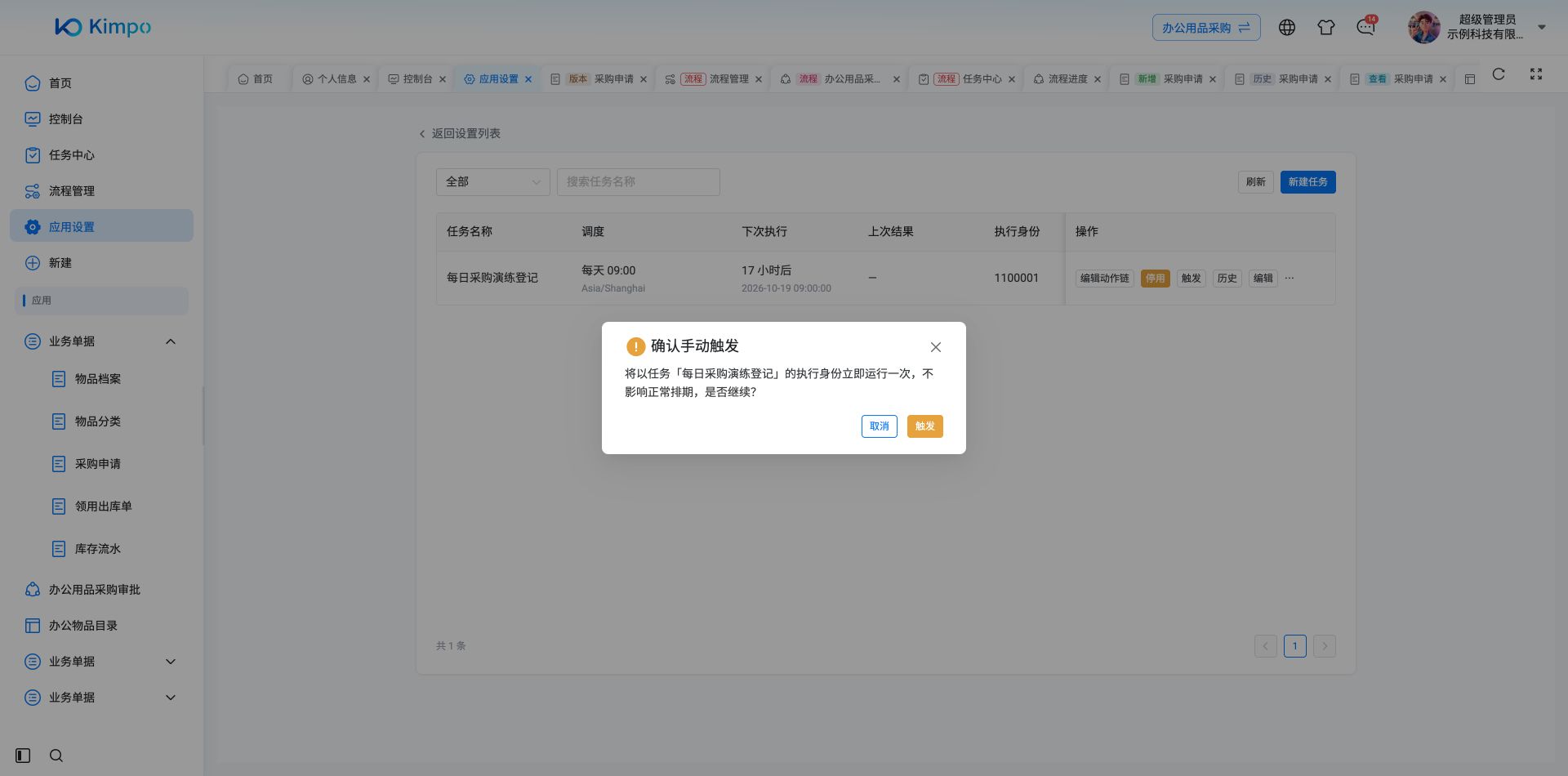Toggle fullscreen with the expand icon
The image size is (1568, 776).
[x=1536, y=74]
